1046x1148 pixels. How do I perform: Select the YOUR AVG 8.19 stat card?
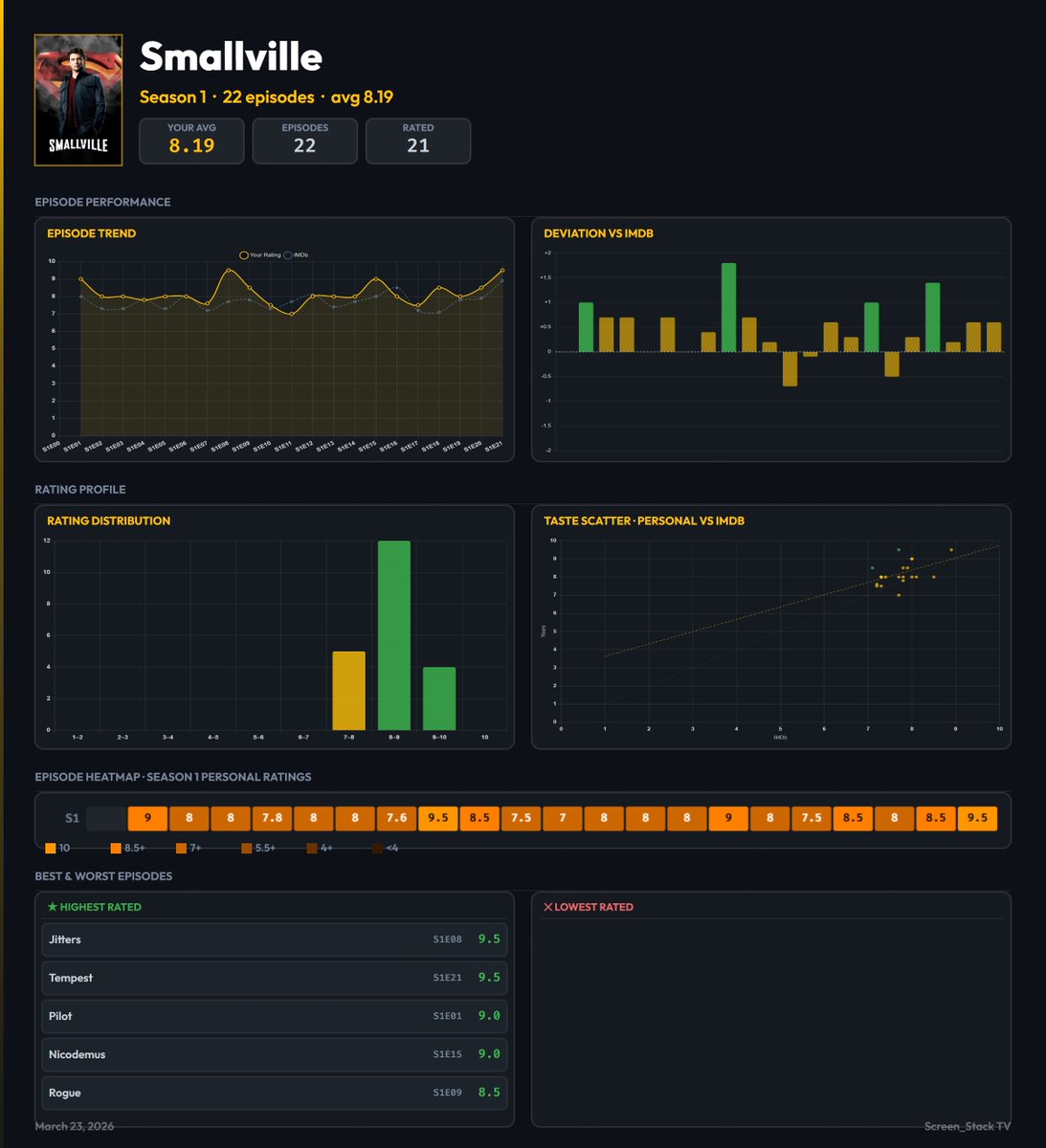[x=191, y=141]
